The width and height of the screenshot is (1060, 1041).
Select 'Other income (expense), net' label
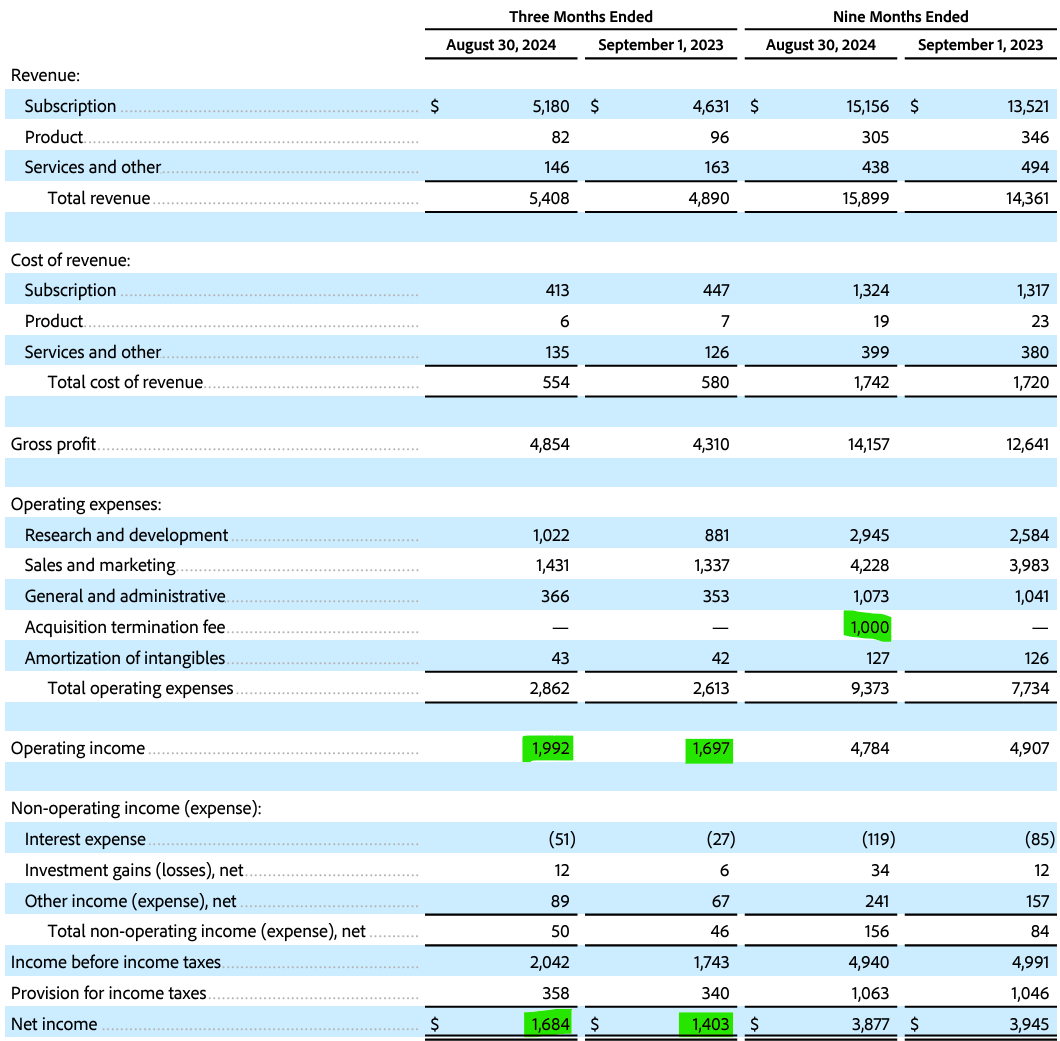click(x=130, y=902)
